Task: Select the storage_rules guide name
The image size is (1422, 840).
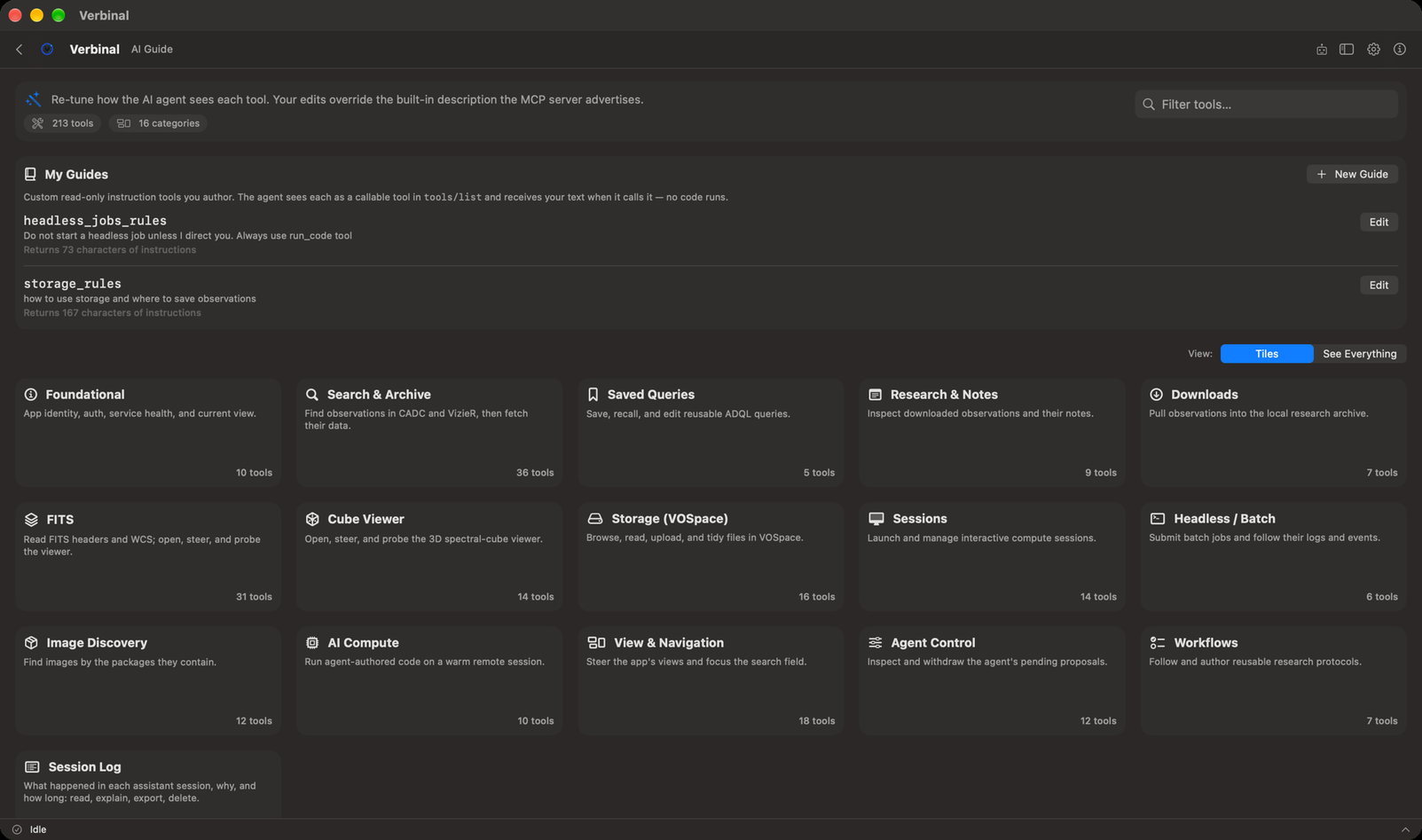Action: click(x=73, y=284)
